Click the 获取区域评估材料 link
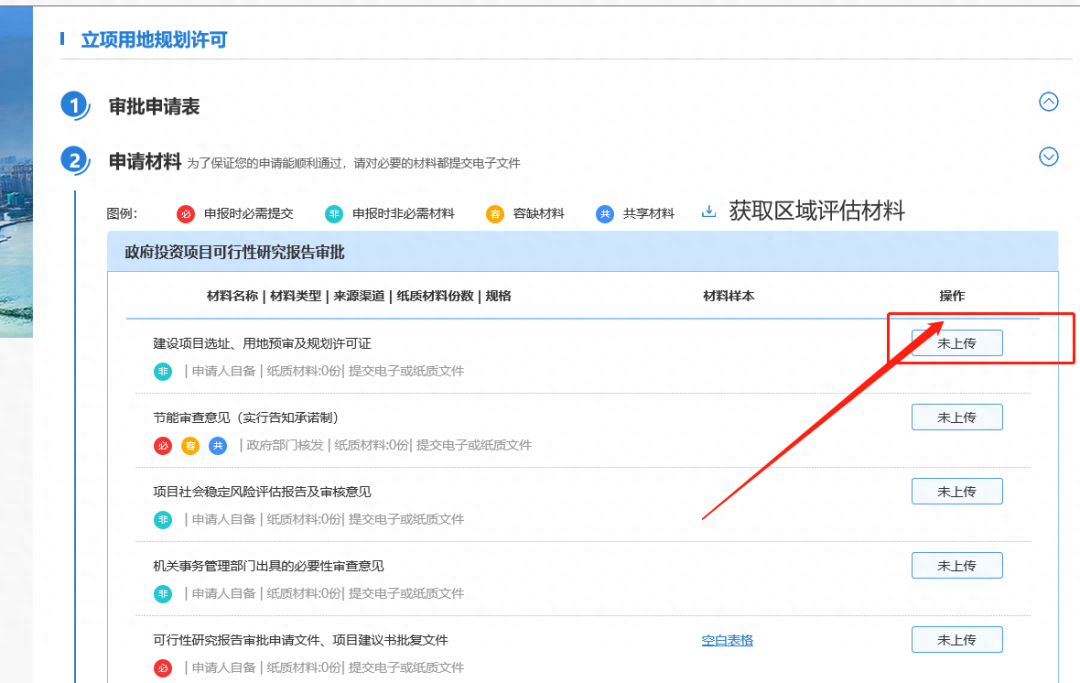This screenshot has width=1080, height=683. (816, 211)
